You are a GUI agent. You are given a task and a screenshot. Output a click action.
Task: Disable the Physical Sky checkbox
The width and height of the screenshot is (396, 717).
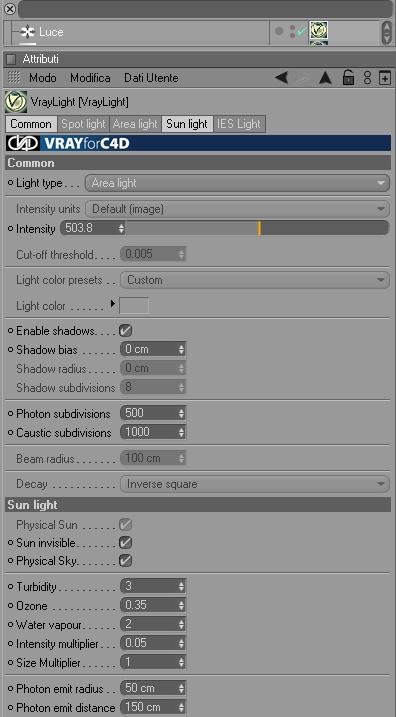tap(125, 561)
